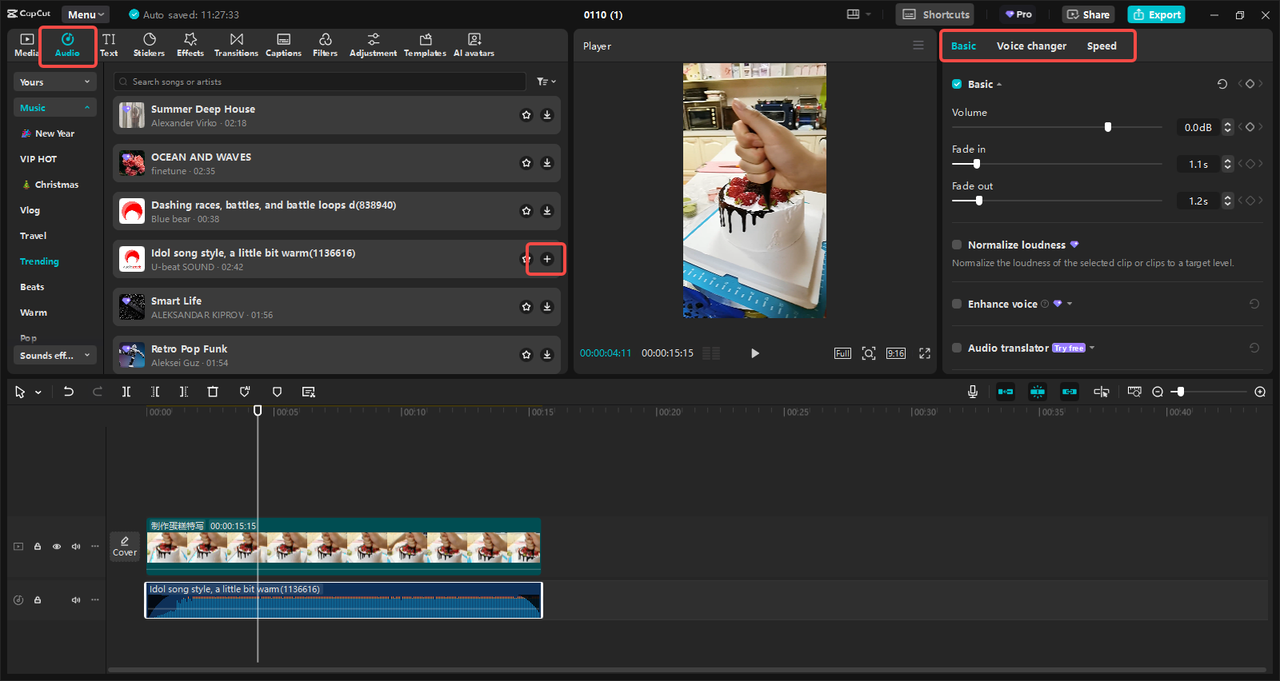Click the More options on video track
1280x681 pixels.
coord(95,547)
